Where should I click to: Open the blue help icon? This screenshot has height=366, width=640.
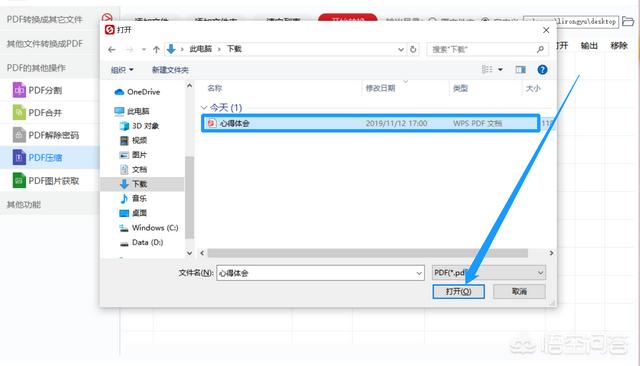pyautogui.click(x=542, y=70)
